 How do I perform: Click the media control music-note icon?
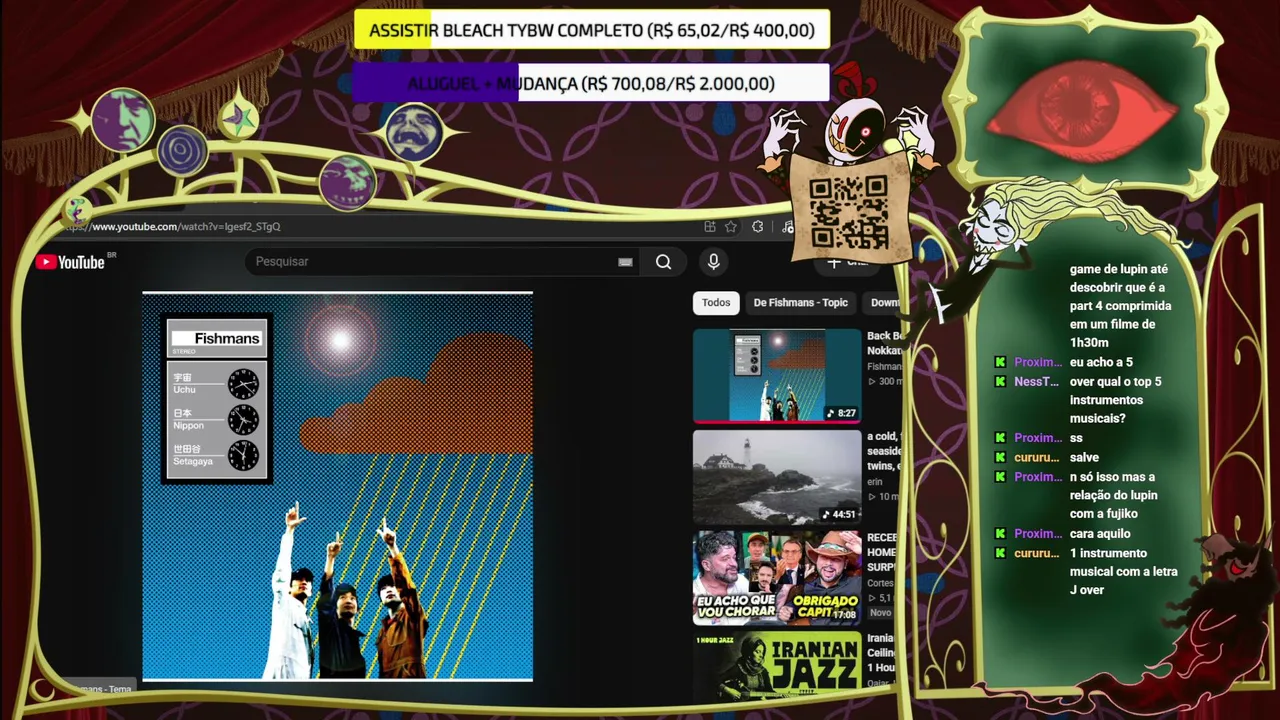click(787, 227)
